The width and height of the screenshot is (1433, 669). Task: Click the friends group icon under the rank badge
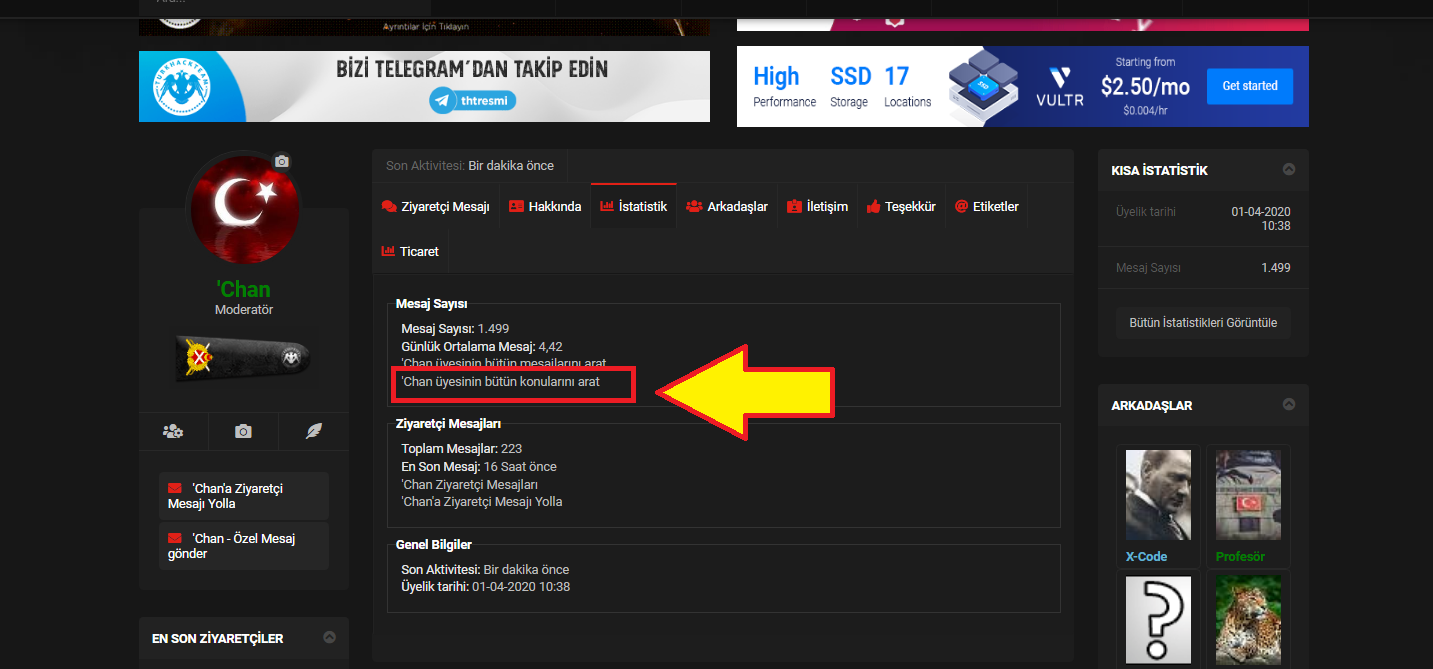pyautogui.click(x=173, y=431)
